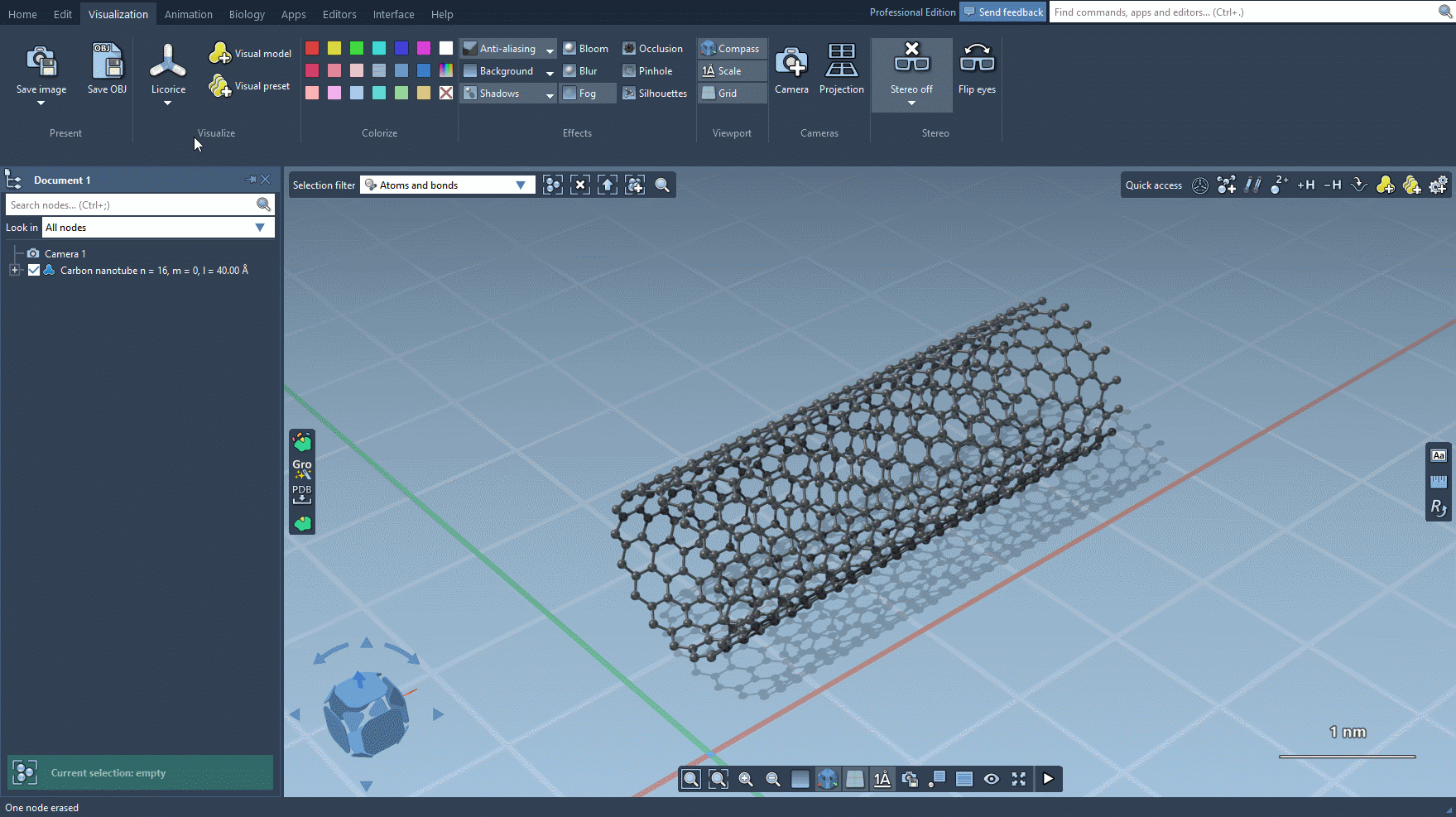This screenshot has width=1456, height=817.
Task: Open the Edit menu tab
Action: pyautogui.click(x=63, y=14)
